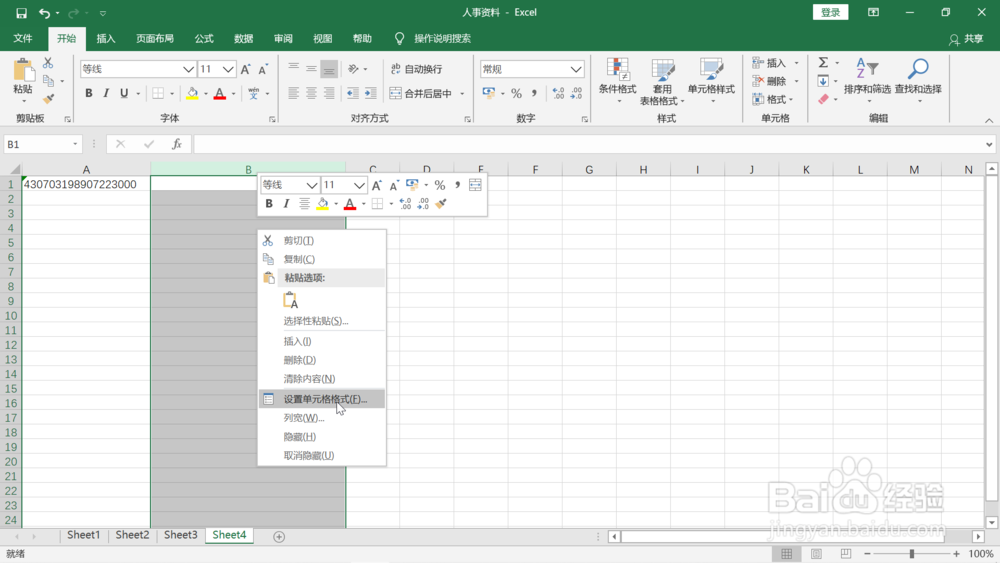Click increase decimal icon in ribbon

click(559, 94)
